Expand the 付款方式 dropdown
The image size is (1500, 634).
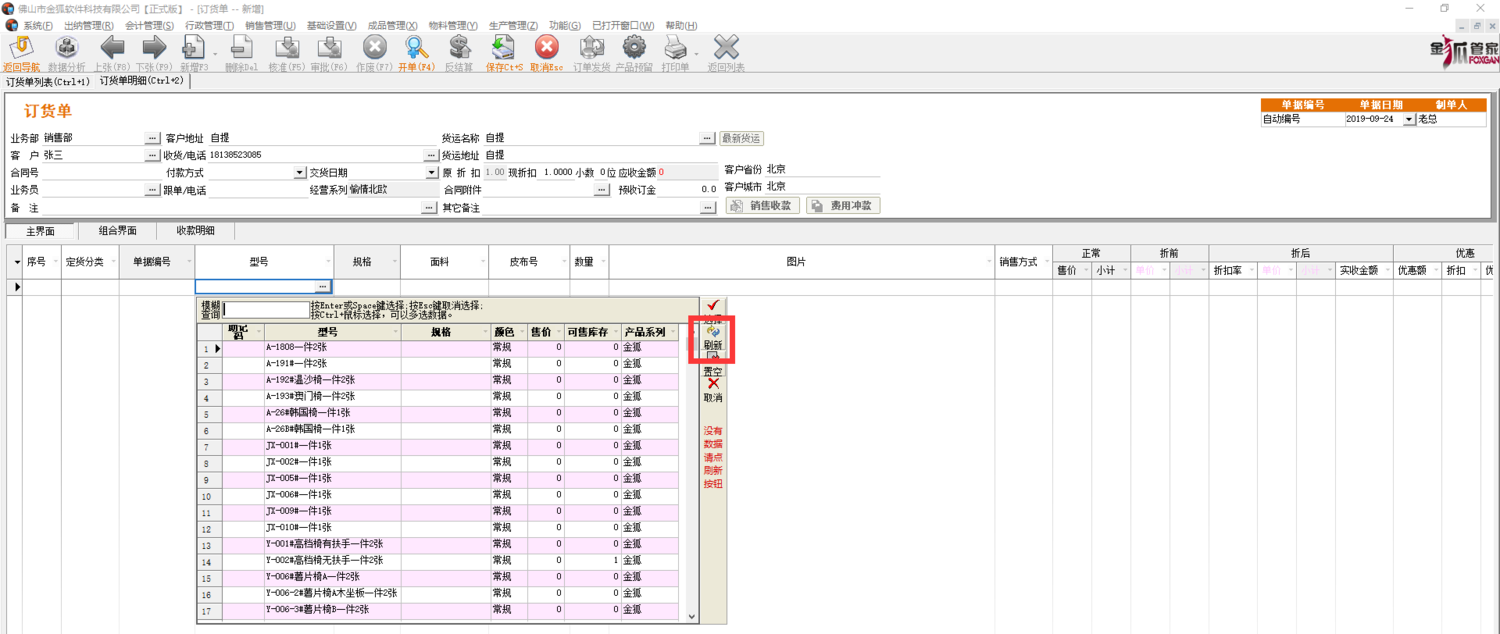[x=299, y=173]
